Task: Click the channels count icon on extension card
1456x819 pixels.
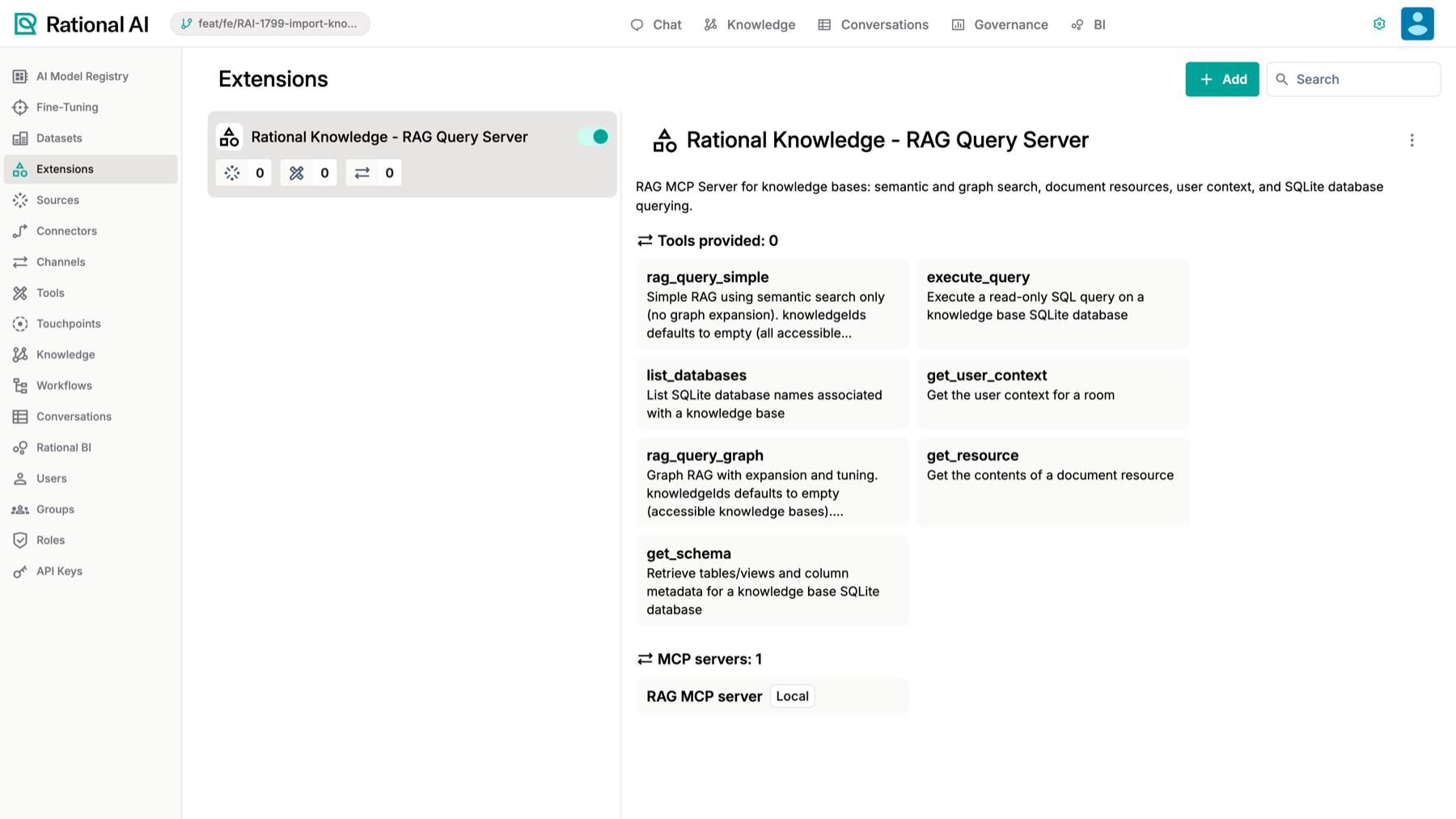Action: (x=362, y=172)
